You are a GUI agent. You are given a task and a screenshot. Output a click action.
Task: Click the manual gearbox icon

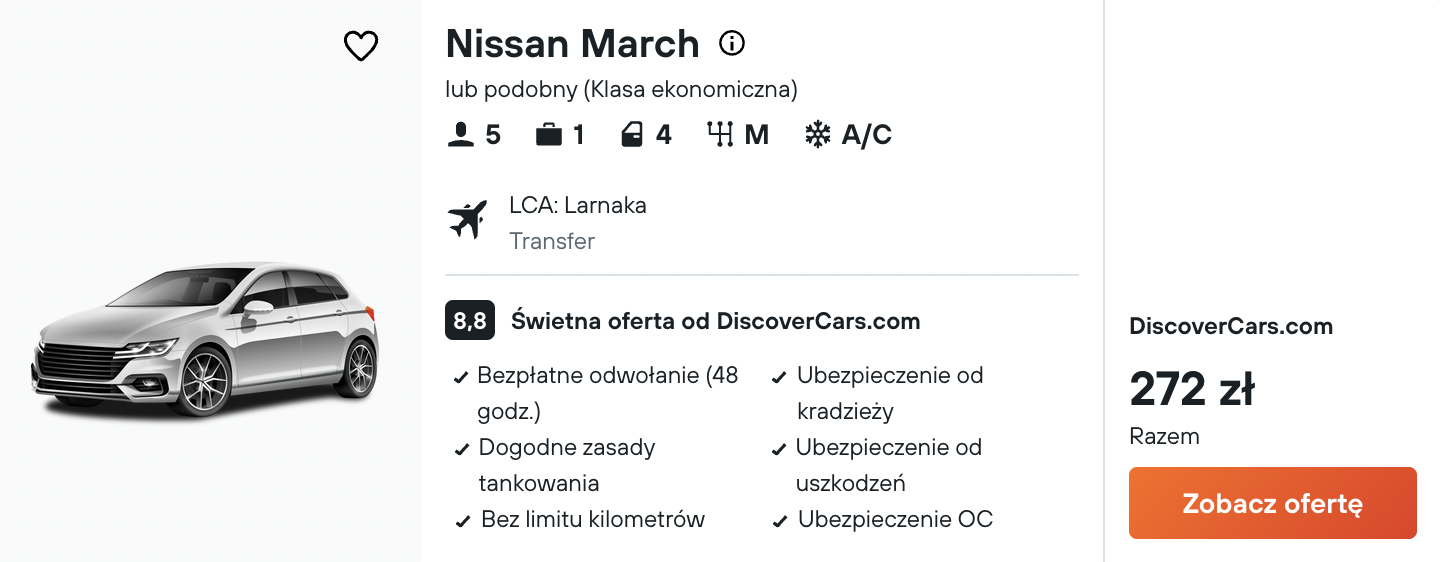pyautogui.click(x=720, y=134)
